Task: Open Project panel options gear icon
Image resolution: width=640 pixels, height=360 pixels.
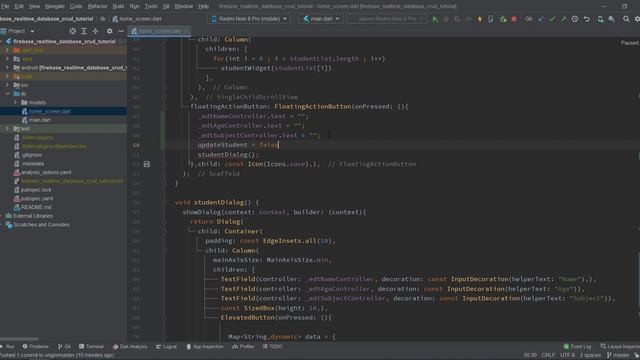Action: coord(109,31)
